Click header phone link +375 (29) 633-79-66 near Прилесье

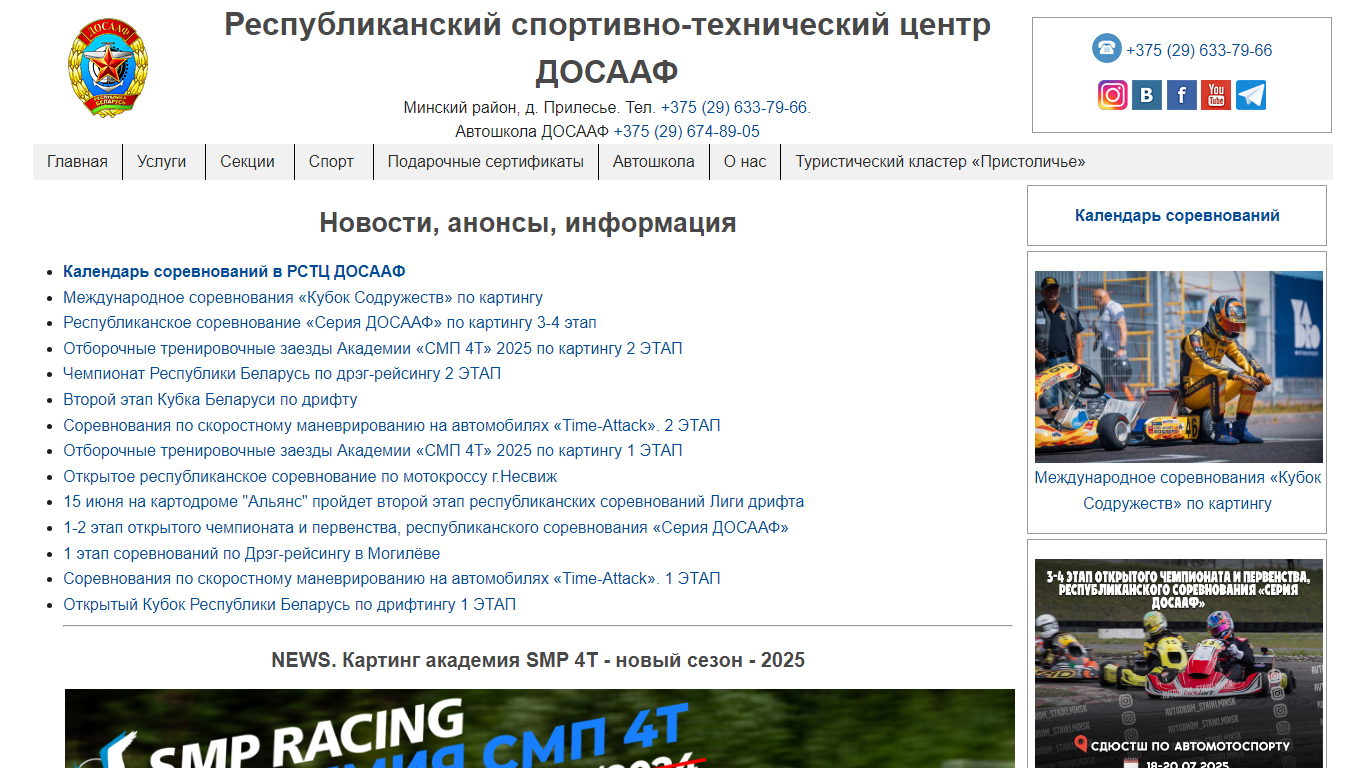(x=734, y=107)
